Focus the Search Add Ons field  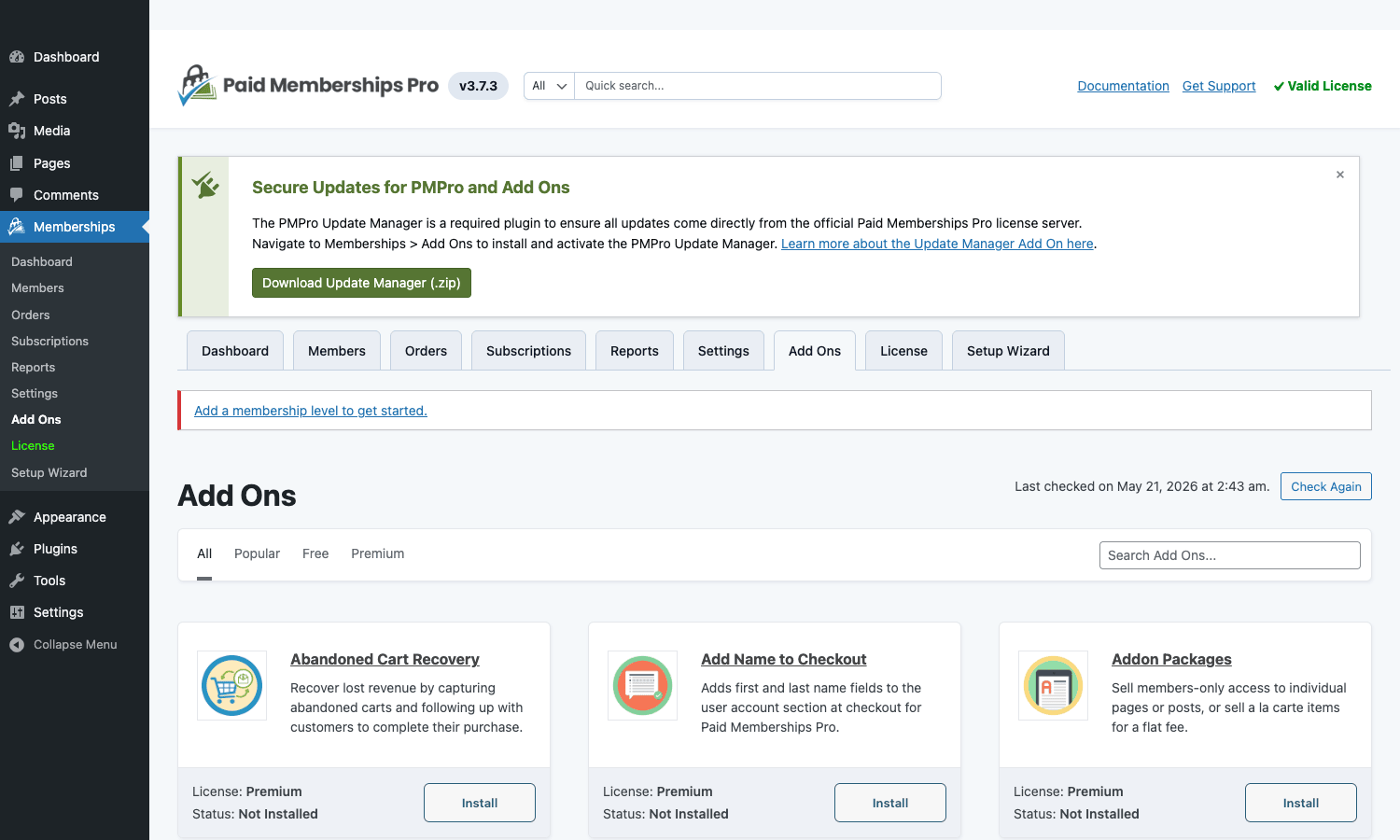tap(1230, 555)
